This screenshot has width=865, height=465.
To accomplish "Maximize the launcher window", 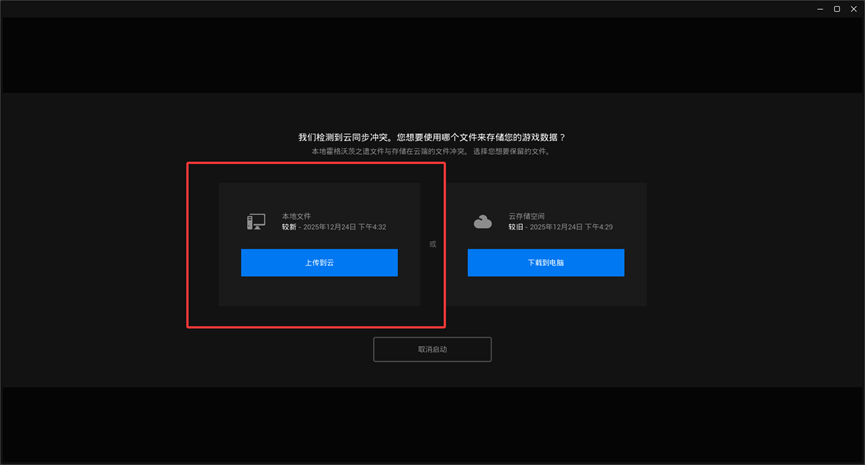I will (x=837, y=9).
